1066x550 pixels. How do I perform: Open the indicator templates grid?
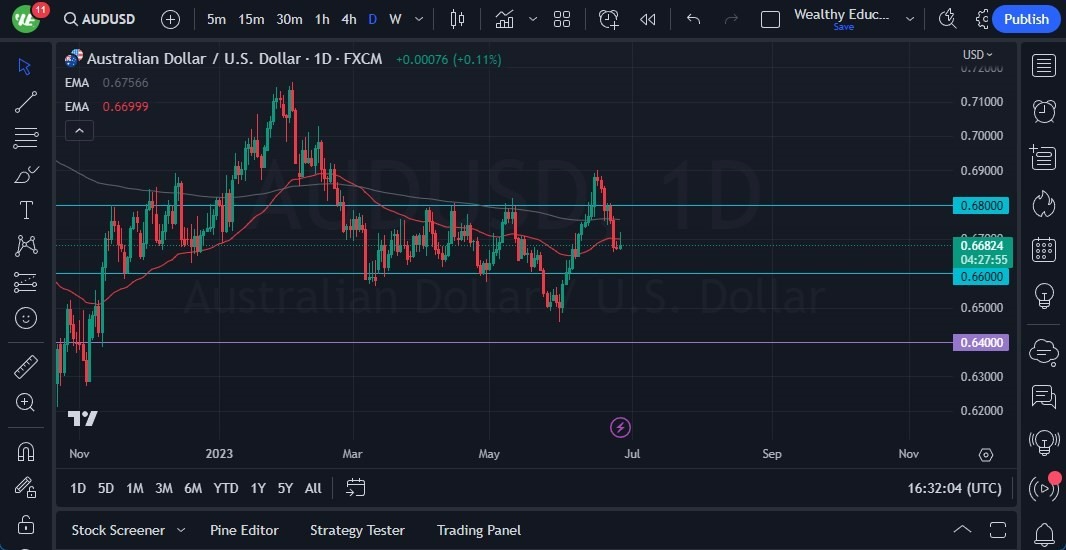[x=562, y=20]
